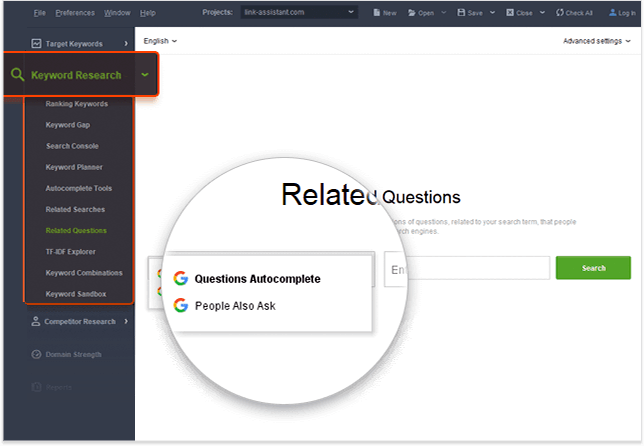Open the File menu
This screenshot has width=644, height=446.
point(39,13)
